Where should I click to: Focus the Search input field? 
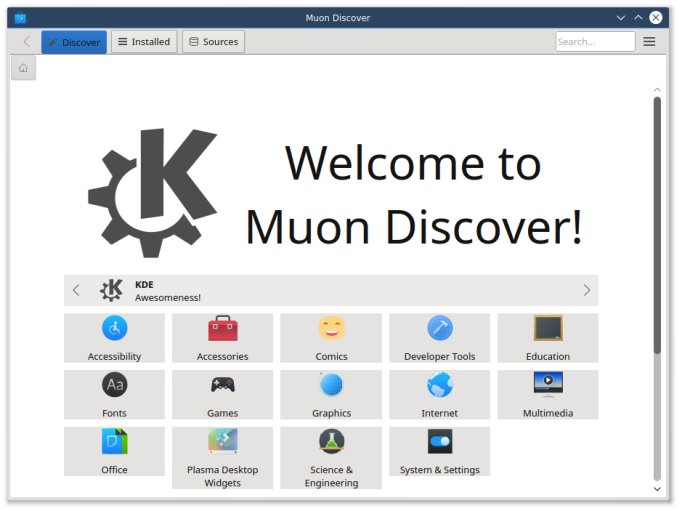[595, 42]
